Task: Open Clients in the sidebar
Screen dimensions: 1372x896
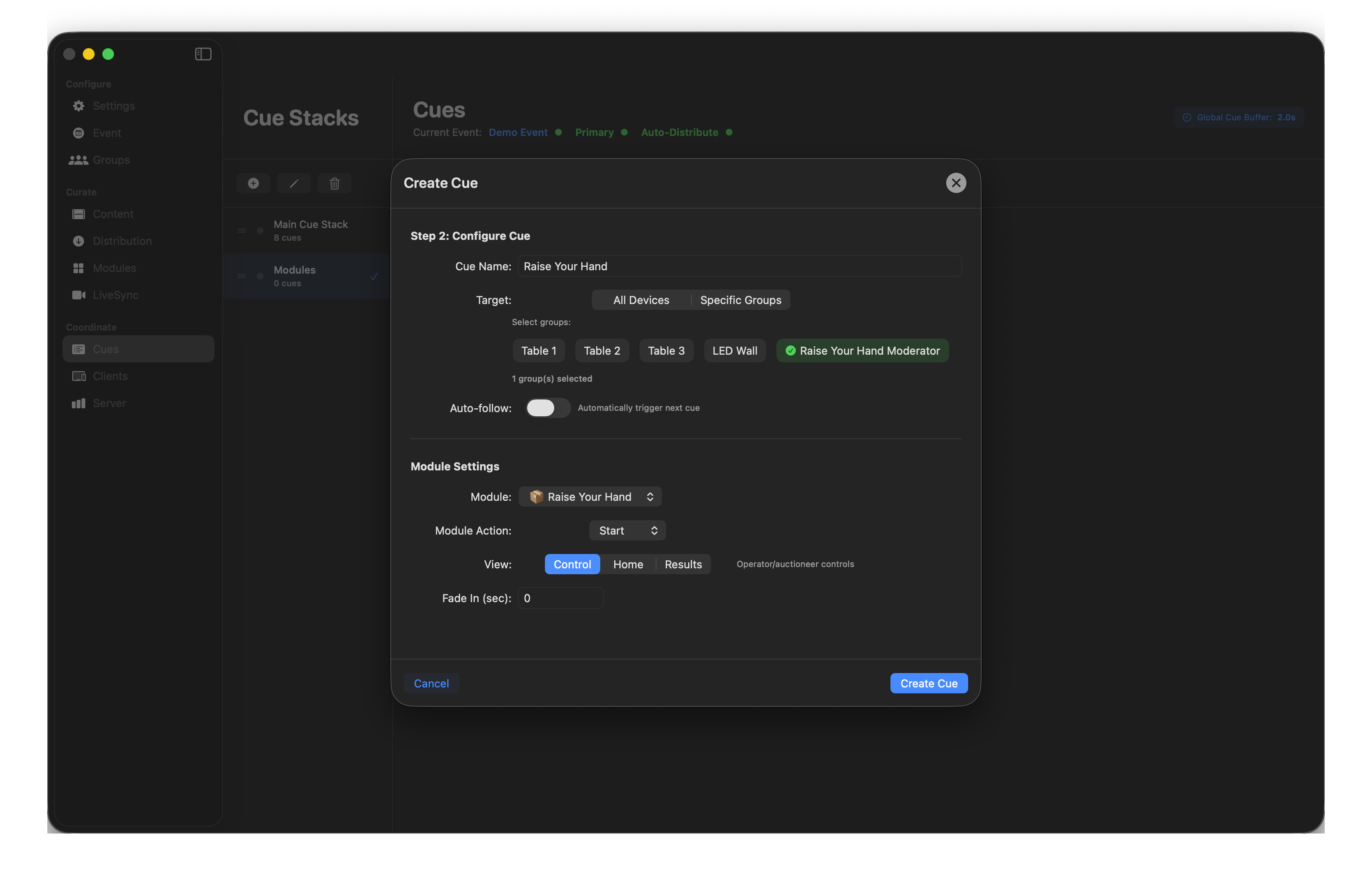Action: point(139,376)
